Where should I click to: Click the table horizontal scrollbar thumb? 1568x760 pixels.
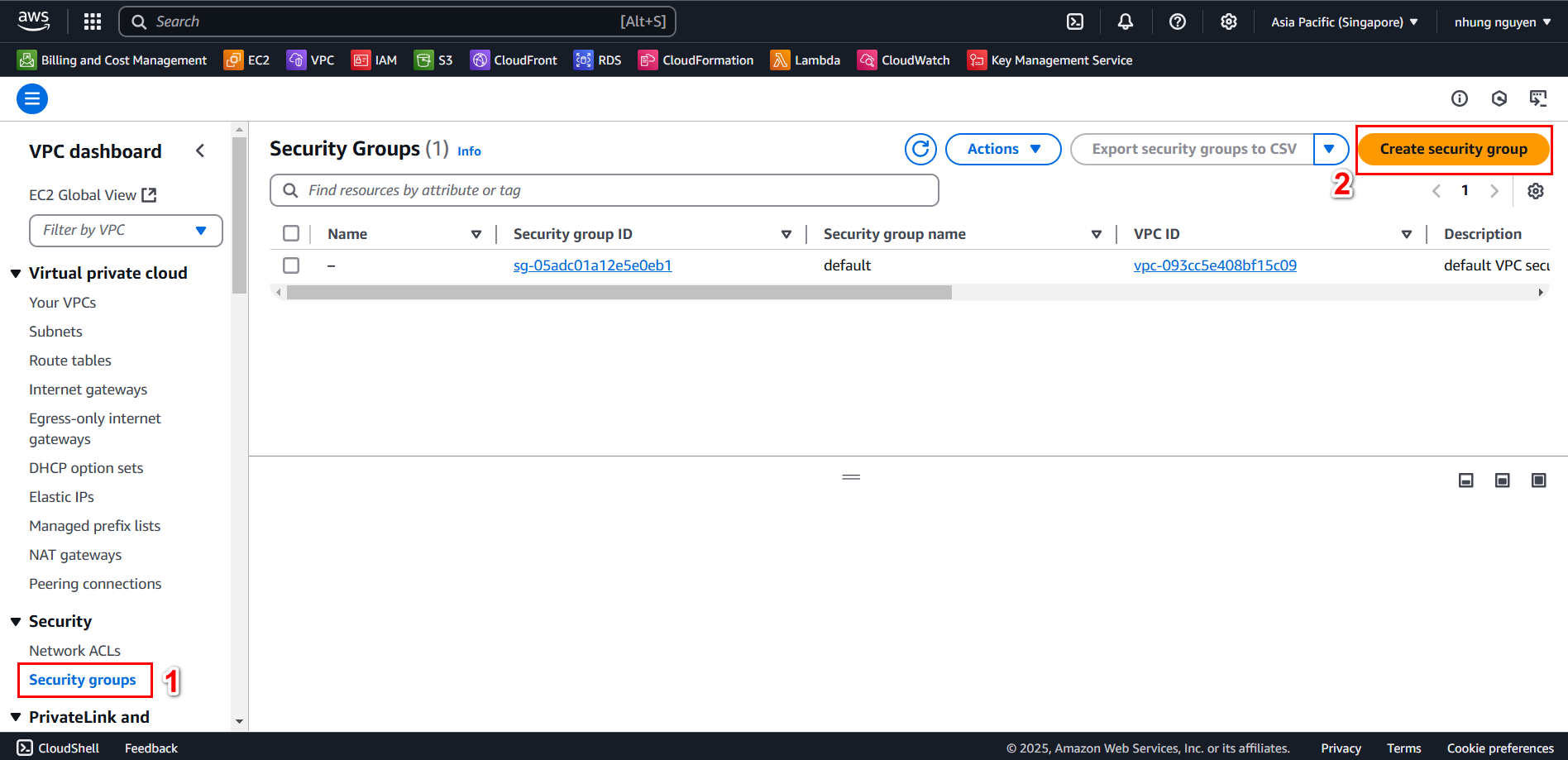coord(619,293)
